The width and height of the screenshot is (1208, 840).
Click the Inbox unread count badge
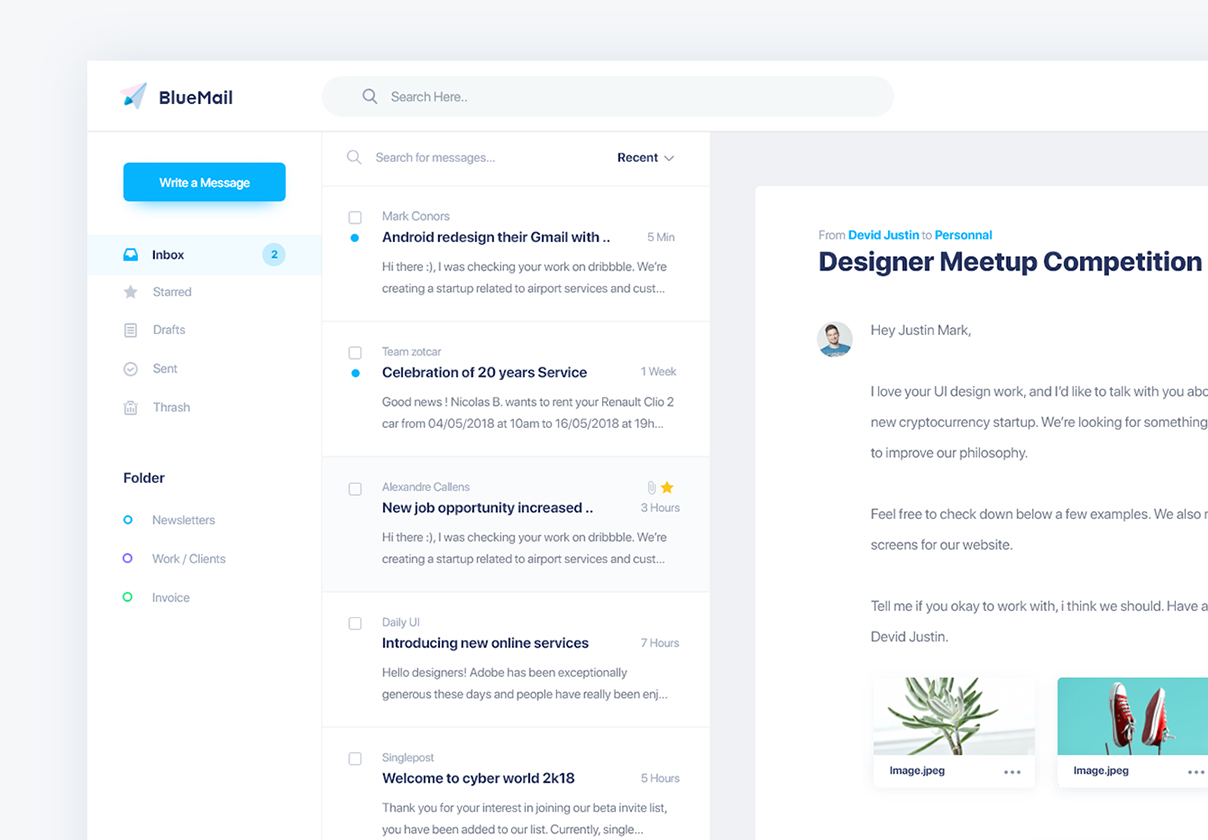tap(274, 255)
